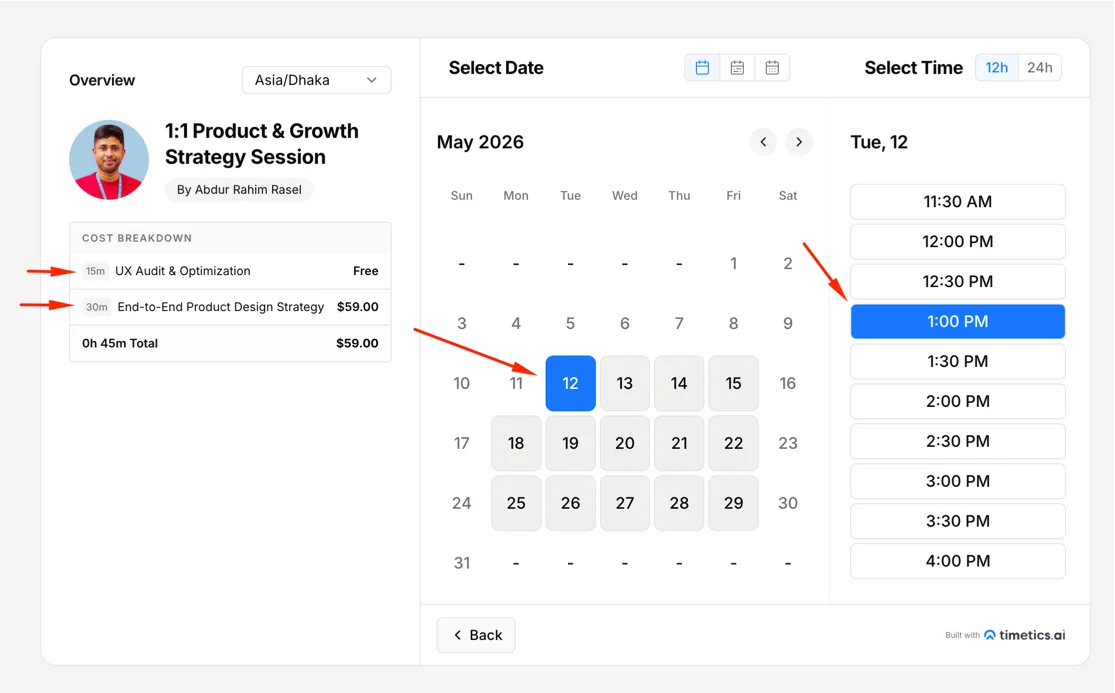Image resolution: width=1115 pixels, height=693 pixels.
Task: Choose the 2:00 PM time slot
Action: [958, 401]
